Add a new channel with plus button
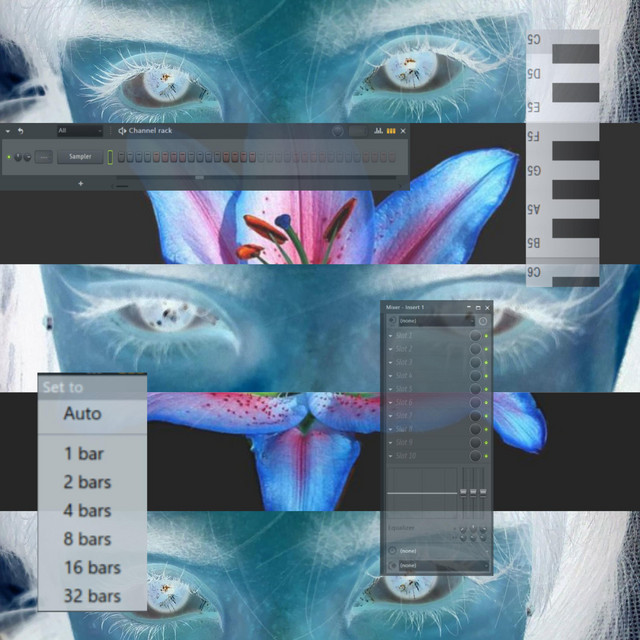 [x=81, y=184]
